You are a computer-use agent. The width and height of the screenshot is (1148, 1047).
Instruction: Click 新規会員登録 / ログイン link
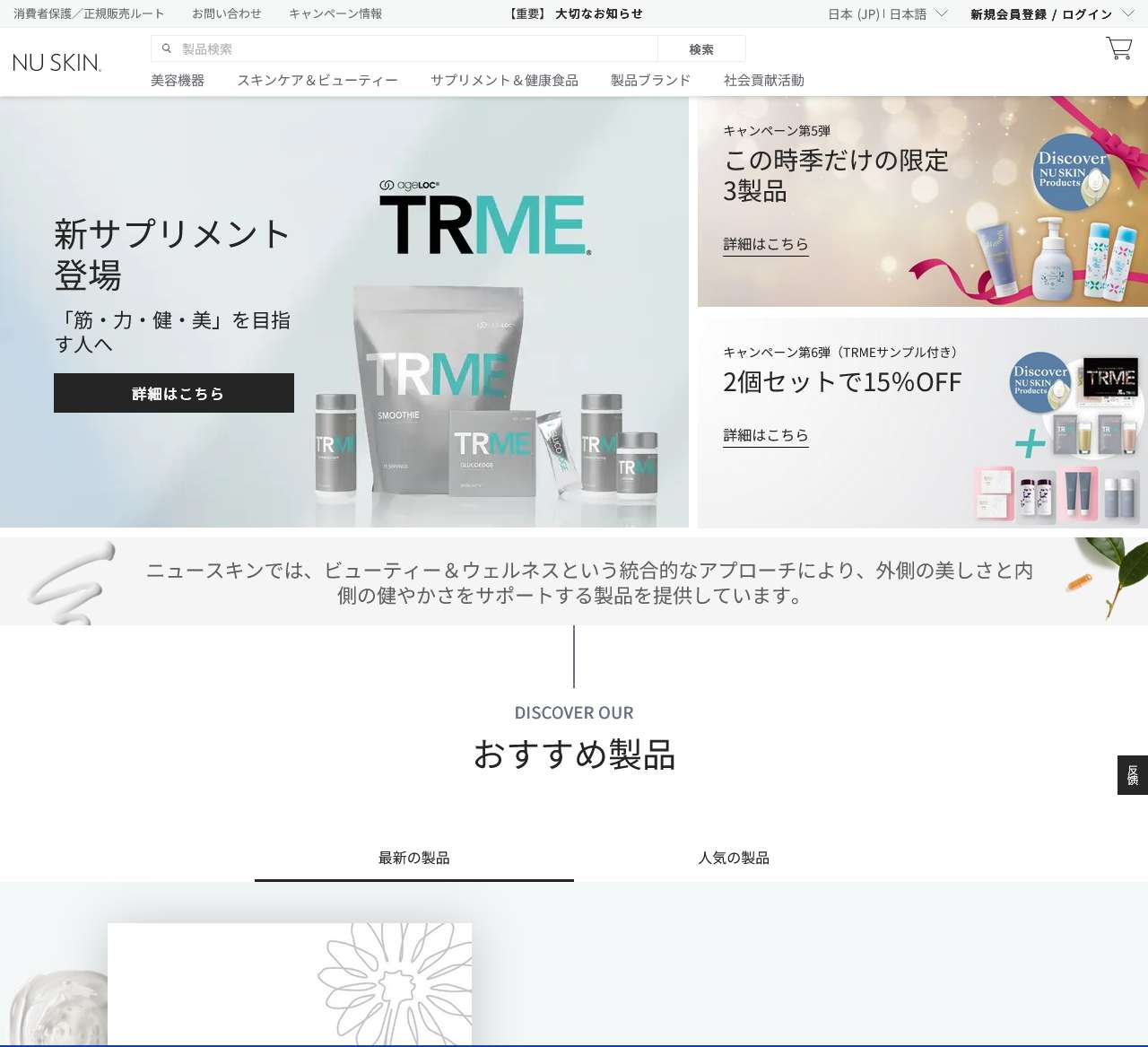pos(1041,14)
